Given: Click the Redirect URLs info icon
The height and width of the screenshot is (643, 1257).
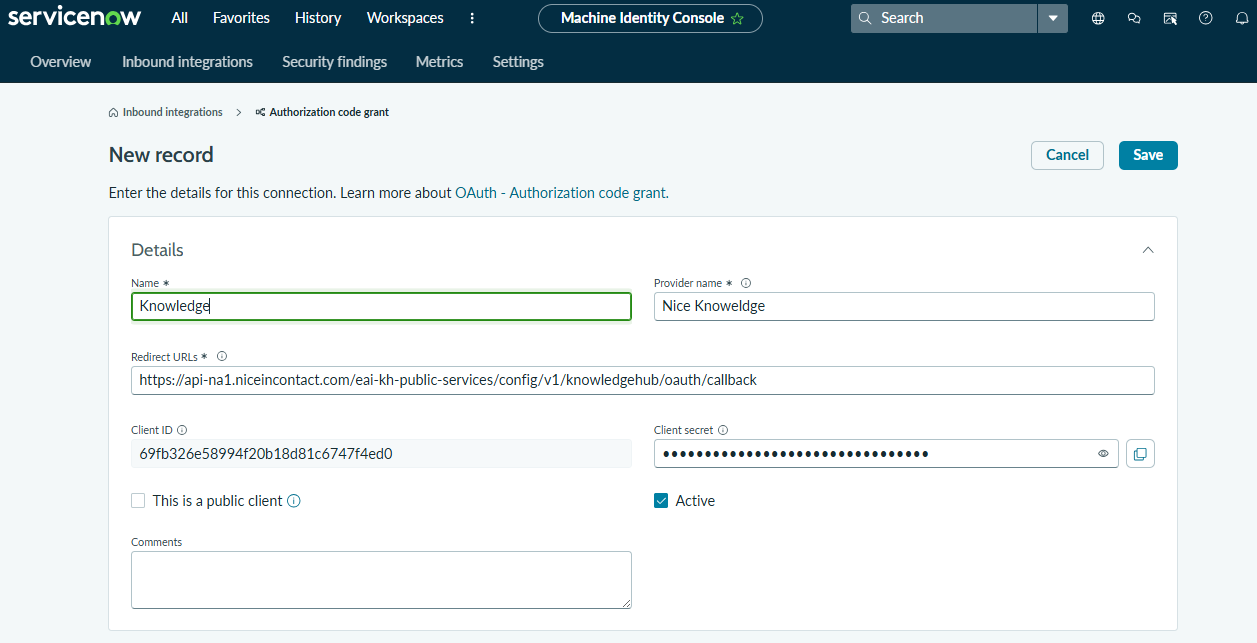Looking at the screenshot, I should 222,356.
